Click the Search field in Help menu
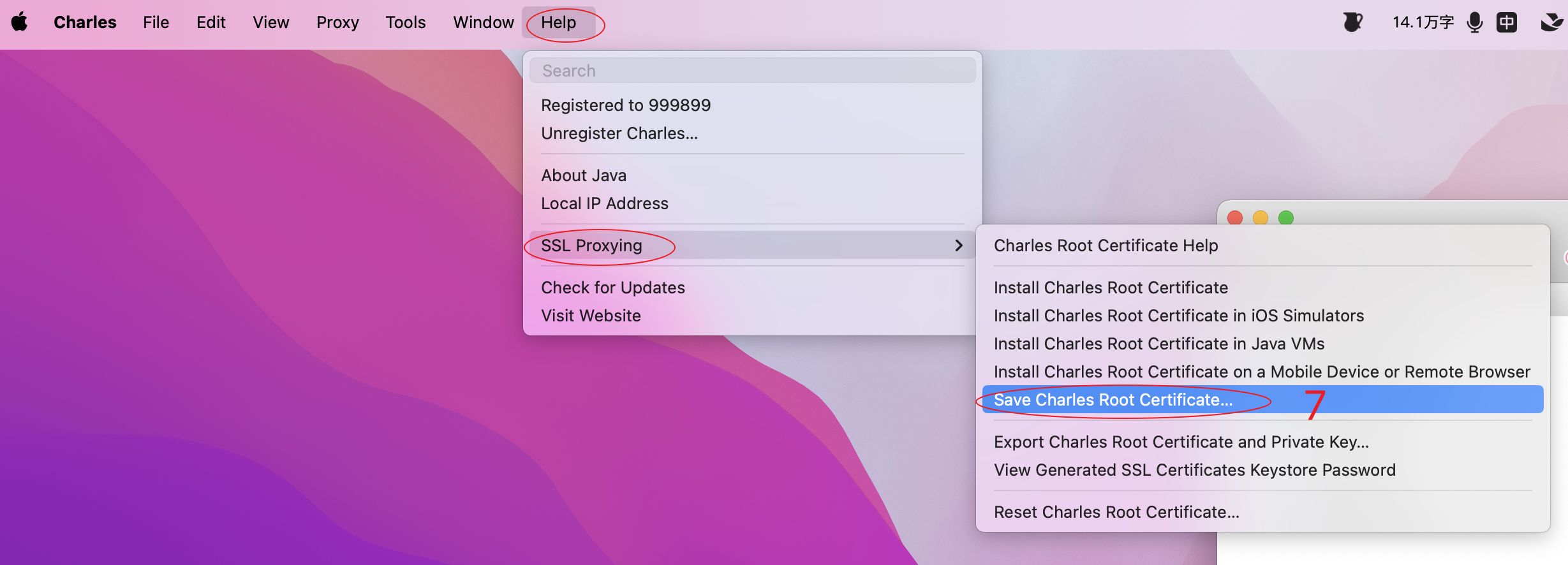 pyautogui.click(x=753, y=70)
